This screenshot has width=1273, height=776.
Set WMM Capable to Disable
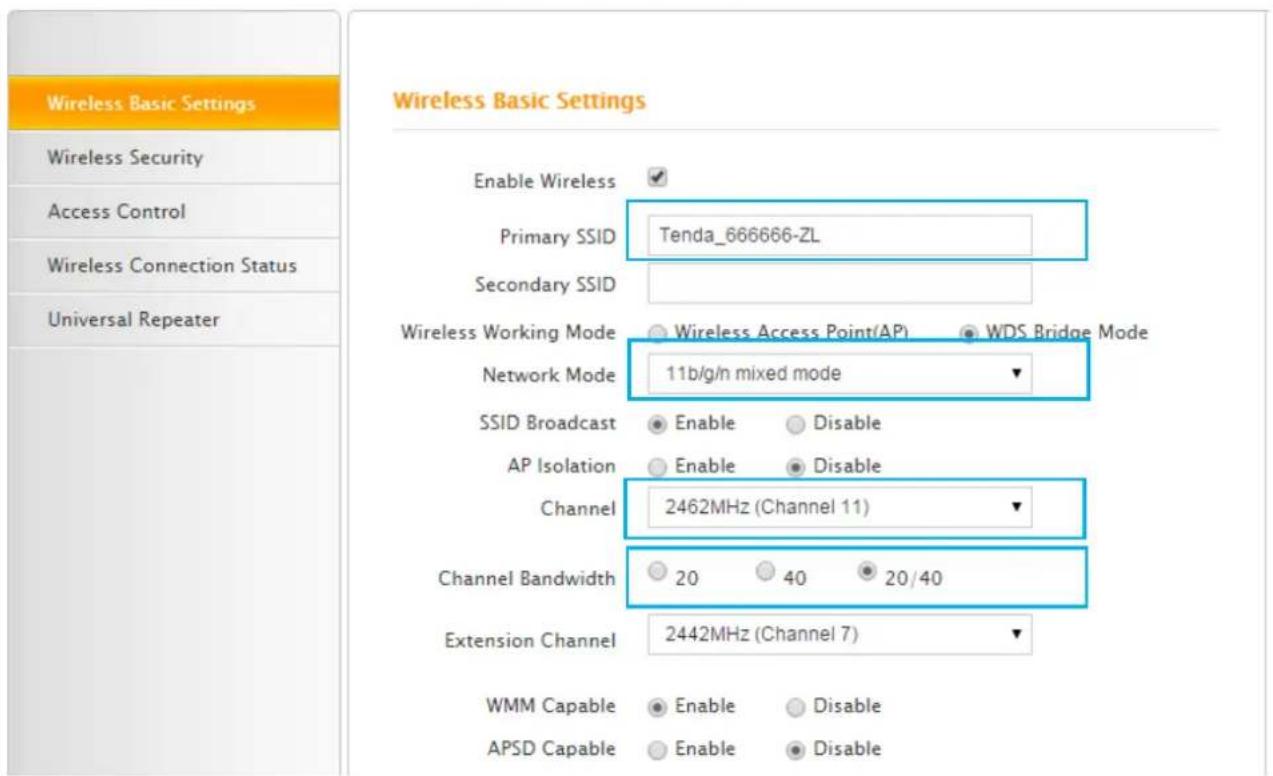pos(795,706)
